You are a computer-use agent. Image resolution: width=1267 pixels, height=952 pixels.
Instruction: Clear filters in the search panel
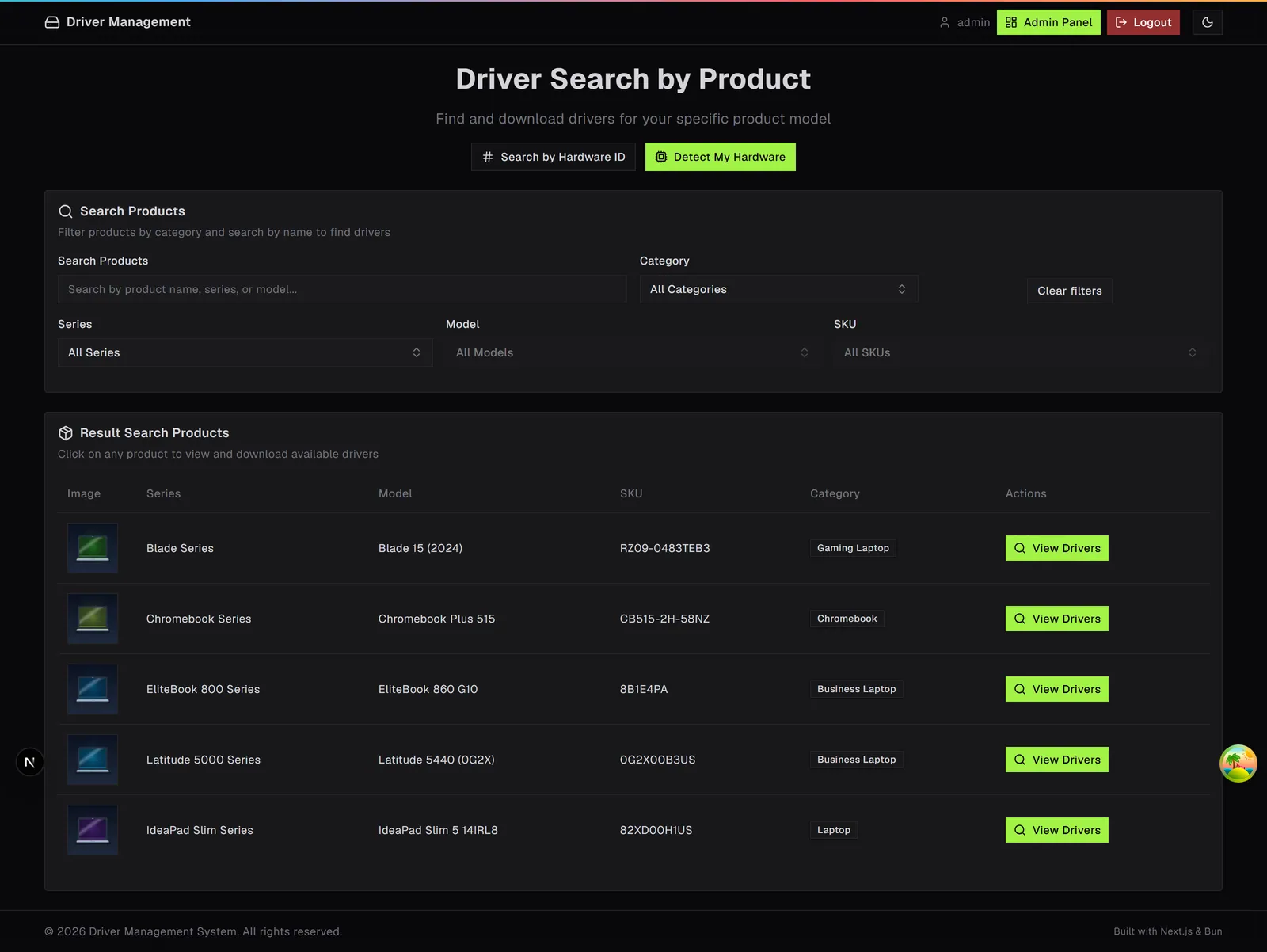[1070, 291]
